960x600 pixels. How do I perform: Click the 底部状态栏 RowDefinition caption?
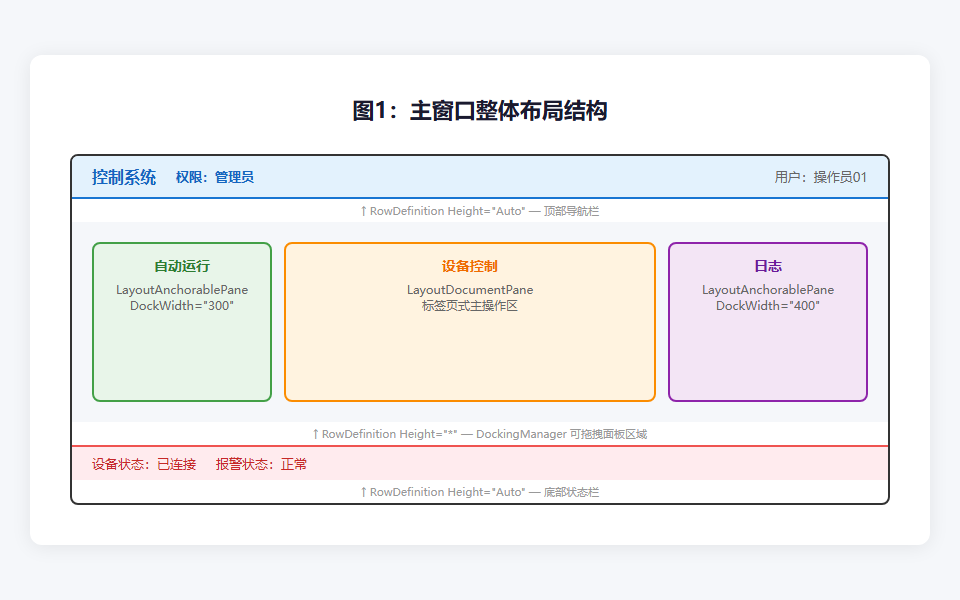[480, 492]
